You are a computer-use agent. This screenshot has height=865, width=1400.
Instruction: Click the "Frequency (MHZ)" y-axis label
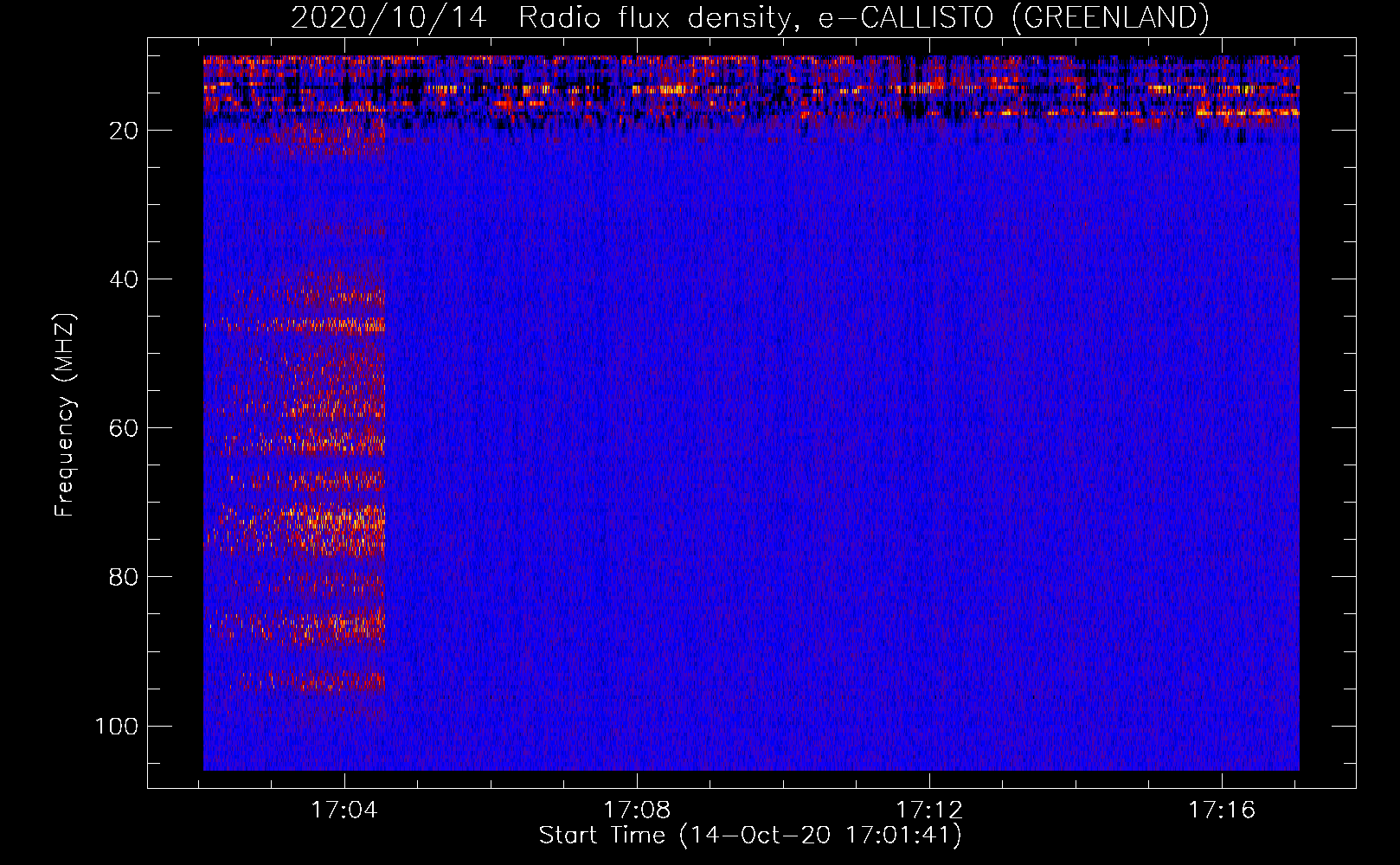[66, 415]
